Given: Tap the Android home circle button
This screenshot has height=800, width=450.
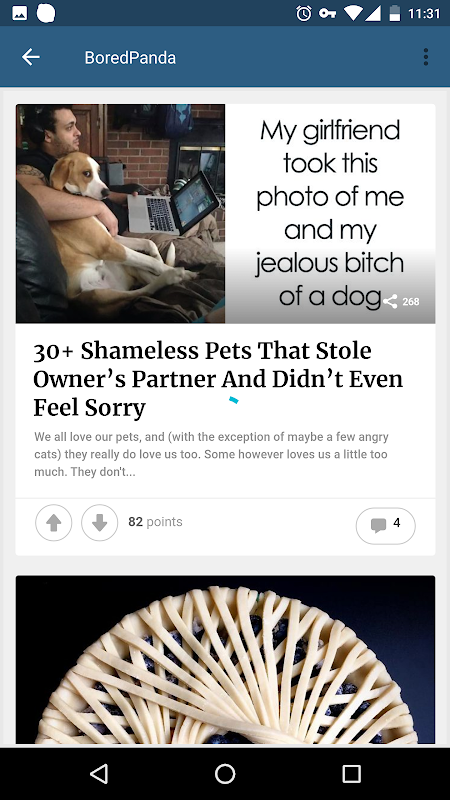Looking at the screenshot, I should [225, 773].
